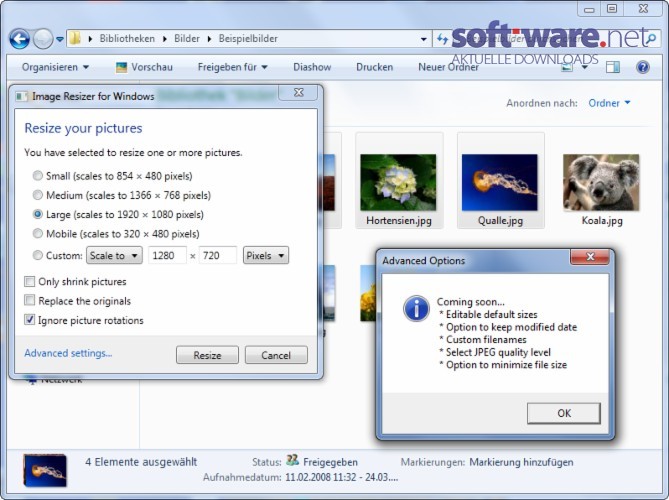669x500 pixels.
Task: Select the Custom size radio button
Action: pos(38,255)
